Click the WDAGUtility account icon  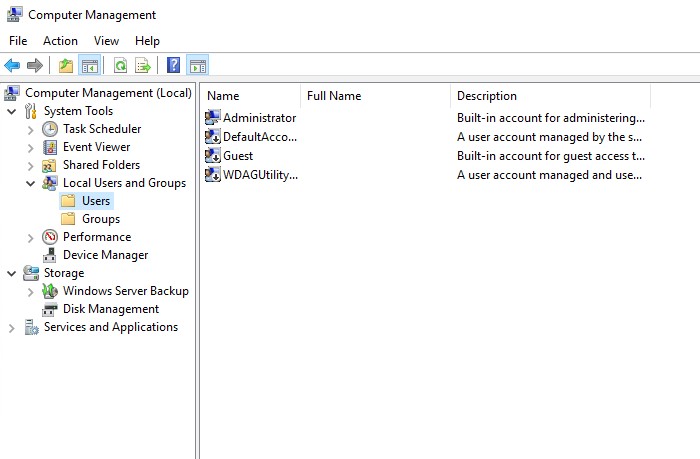click(212, 175)
